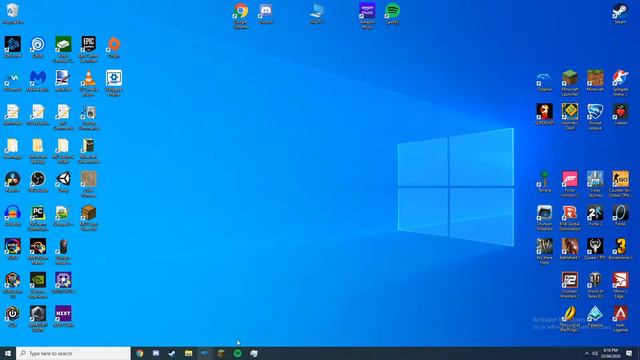The width and height of the screenshot is (640, 360).
Task: Open the VLC media player shortcut
Action: [x=89, y=83]
